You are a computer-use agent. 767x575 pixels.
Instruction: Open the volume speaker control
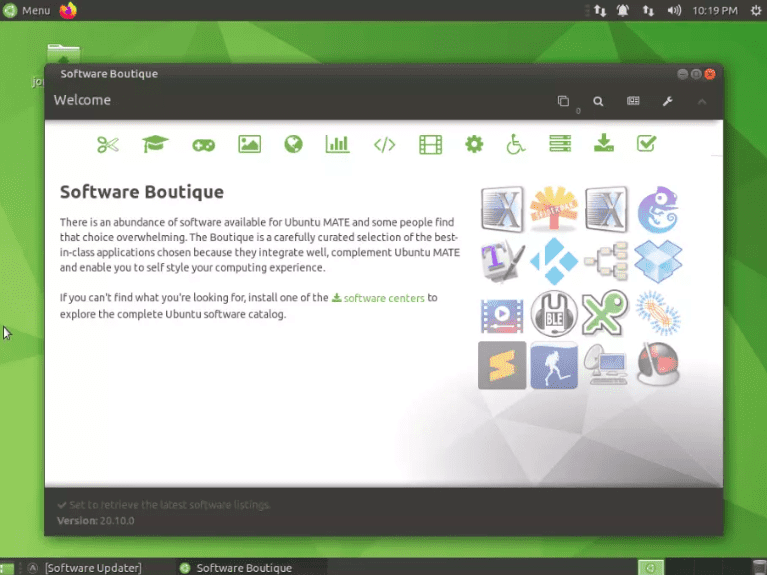674,10
